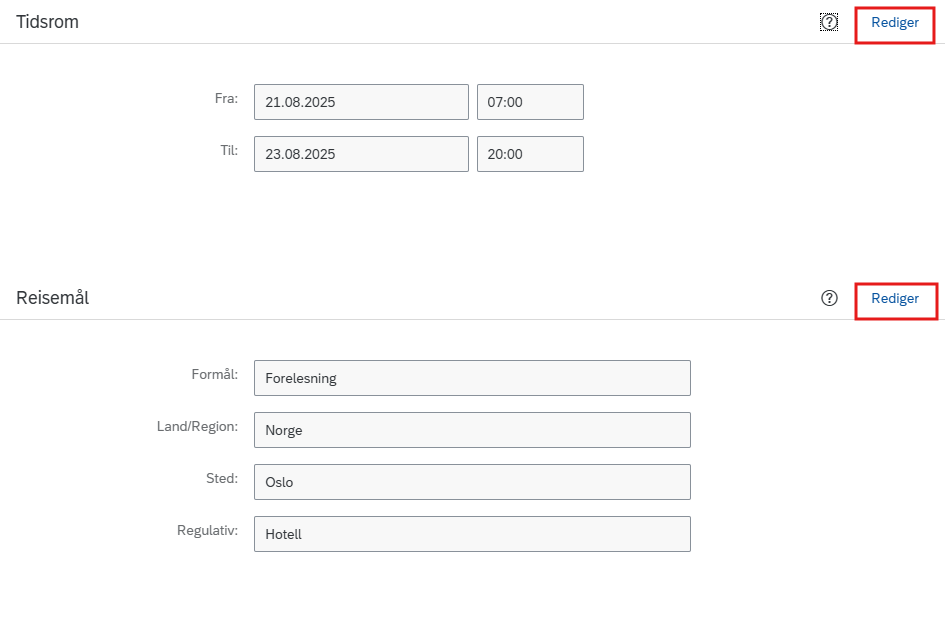Viewport: 946px width, 620px height.
Task: Select the Fra date field 21.08.2025
Action: coord(361,102)
